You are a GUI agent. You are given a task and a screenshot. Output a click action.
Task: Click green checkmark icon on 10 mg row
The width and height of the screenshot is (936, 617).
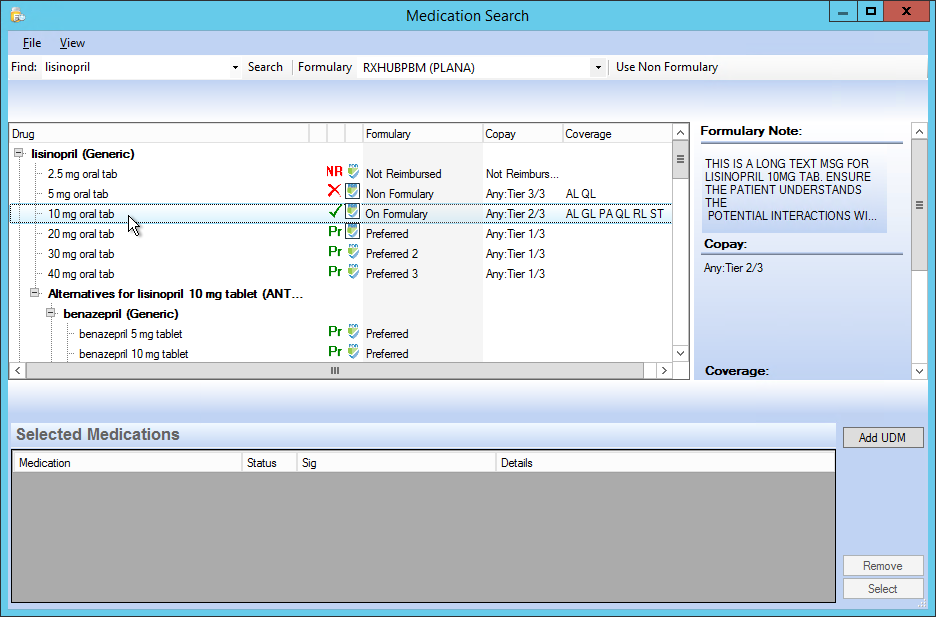point(335,211)
